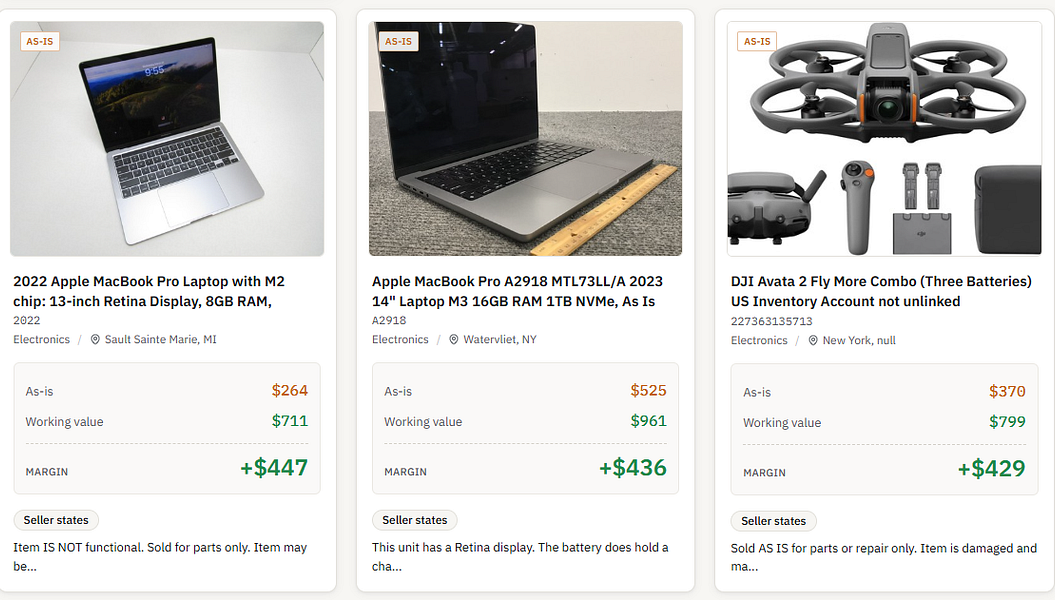The image size is (1055, 600).
Task: Click the Seller states tag on the A2918 card
Action: pos(414,520)
